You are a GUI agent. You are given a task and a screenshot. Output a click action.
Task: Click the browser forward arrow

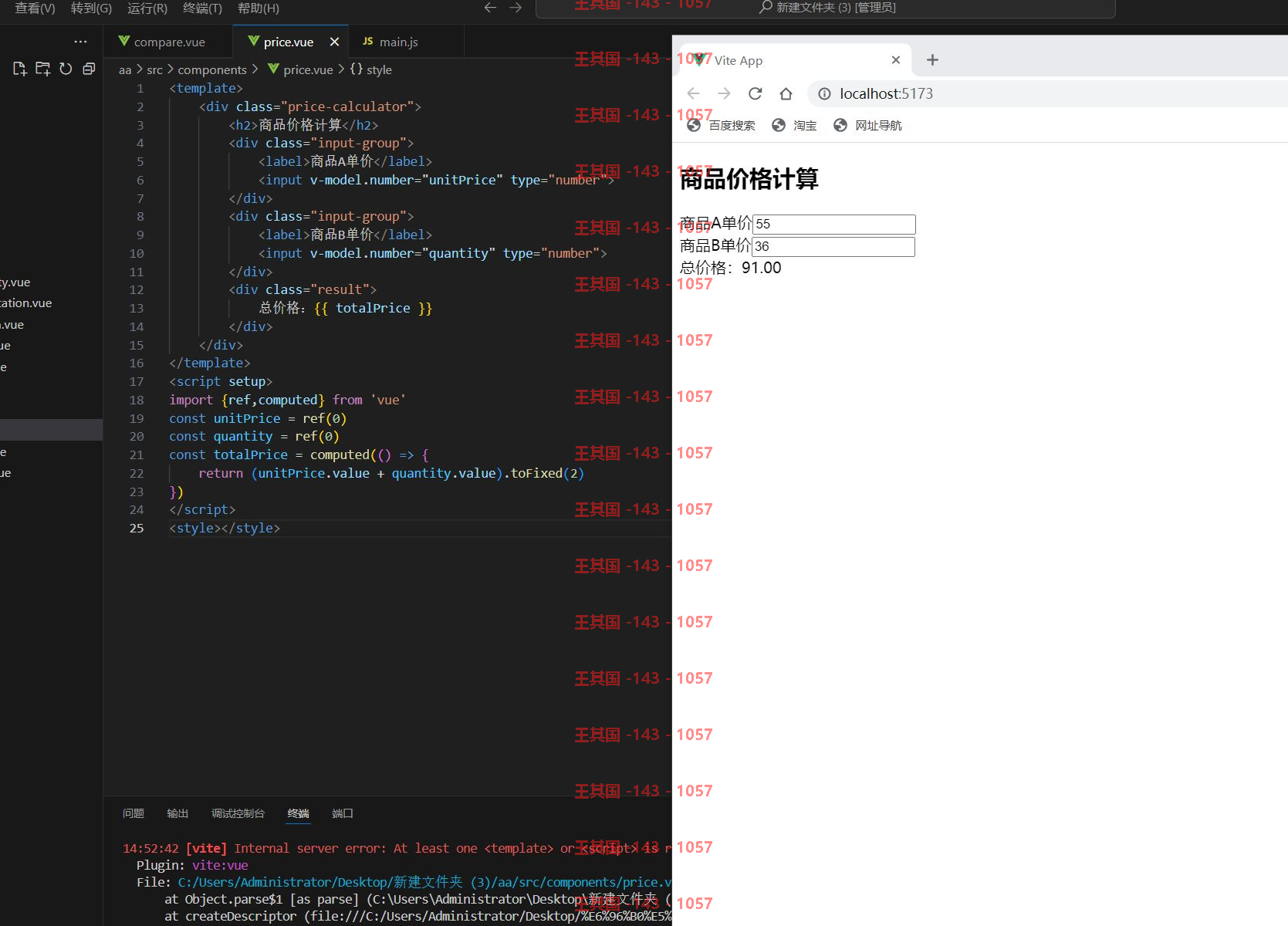coord(724,93)
